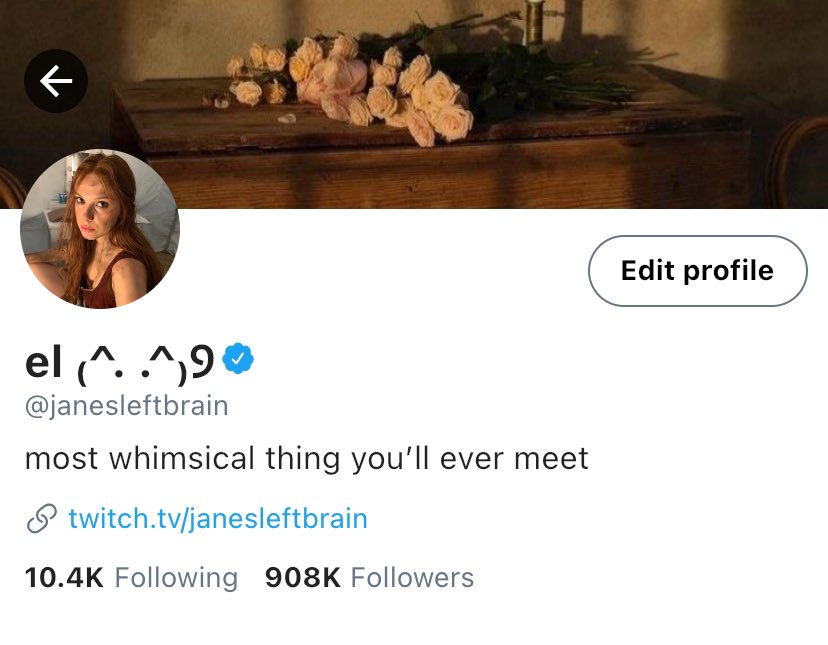Click the blue verified badge
The image size is (828, 645).
238,358
